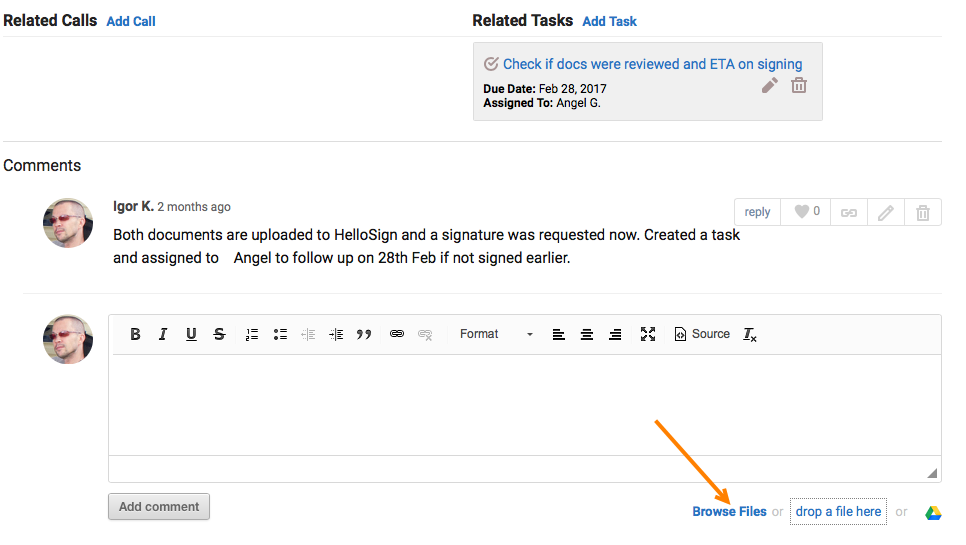
Task: Copy permalink of Igor K.'s comment
Action: tap(849, 212)
